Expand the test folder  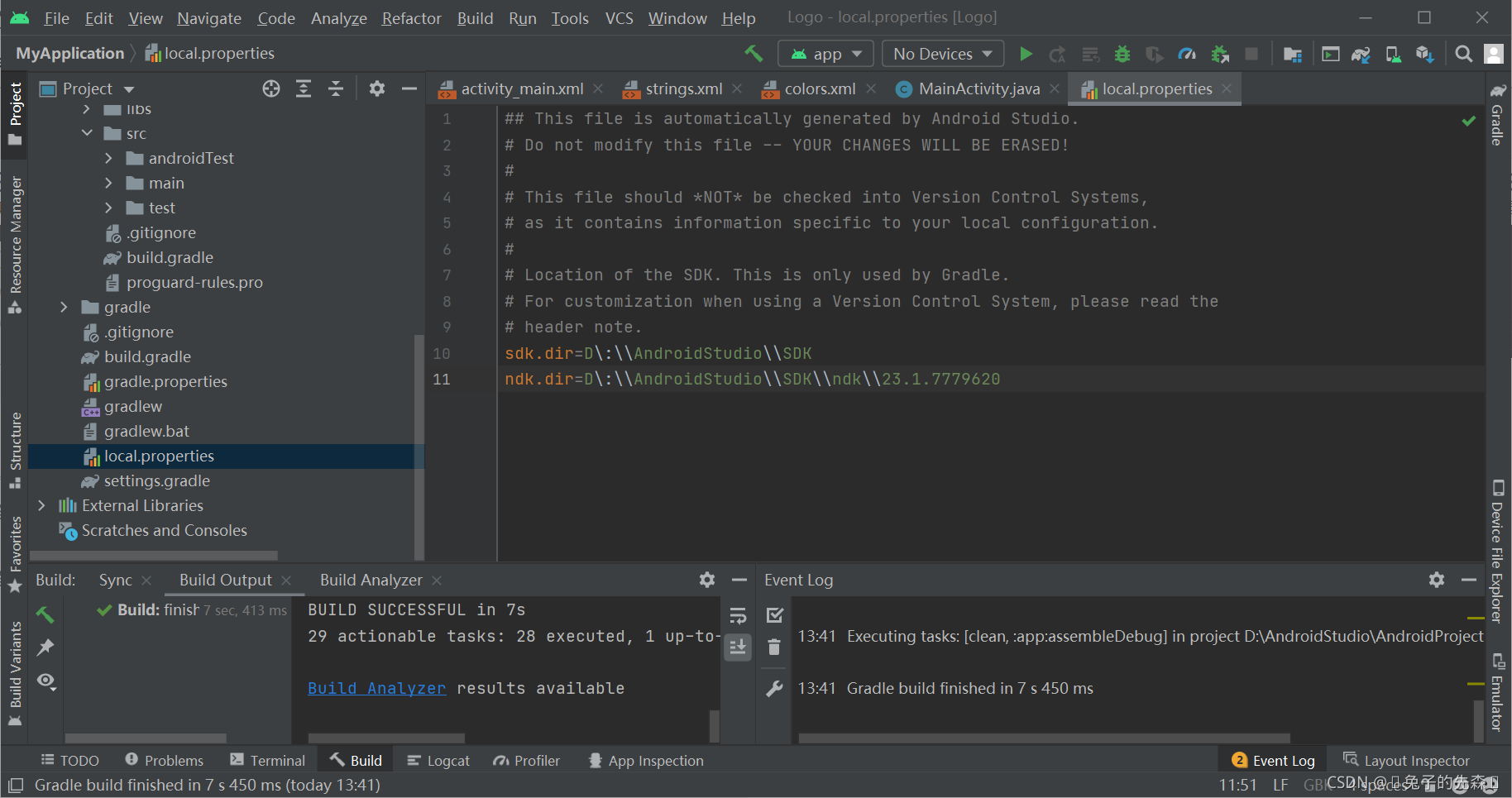click(x=108, y=208)
